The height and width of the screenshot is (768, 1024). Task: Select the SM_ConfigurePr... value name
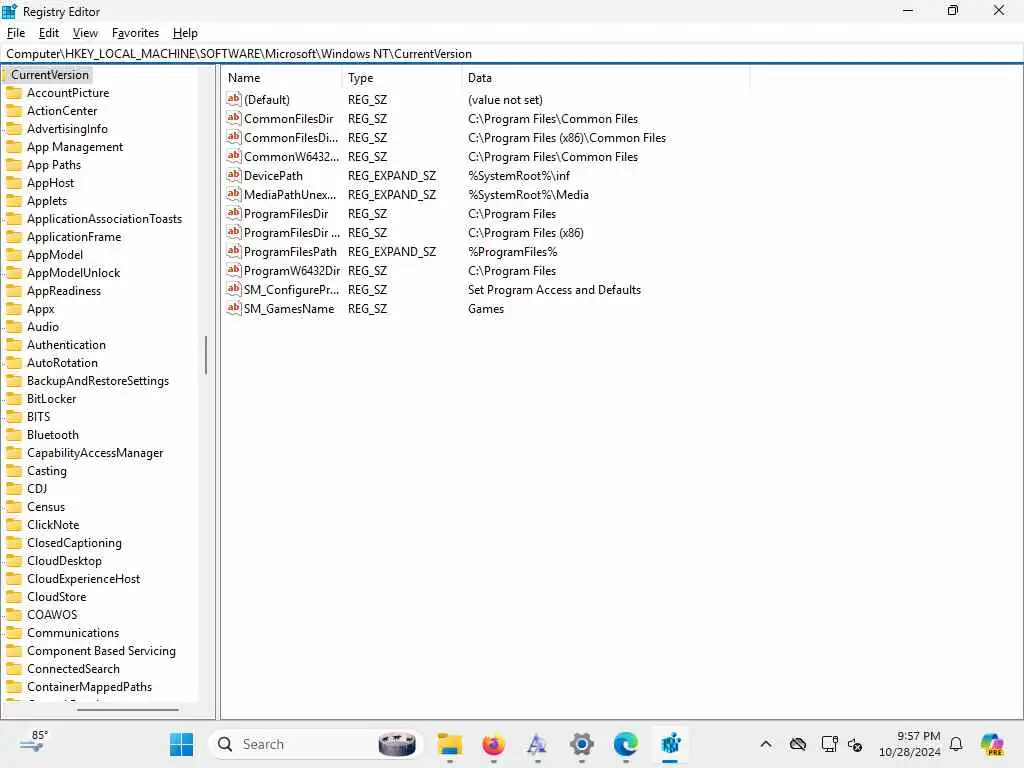pyautogui.click(x=291, y=289)
